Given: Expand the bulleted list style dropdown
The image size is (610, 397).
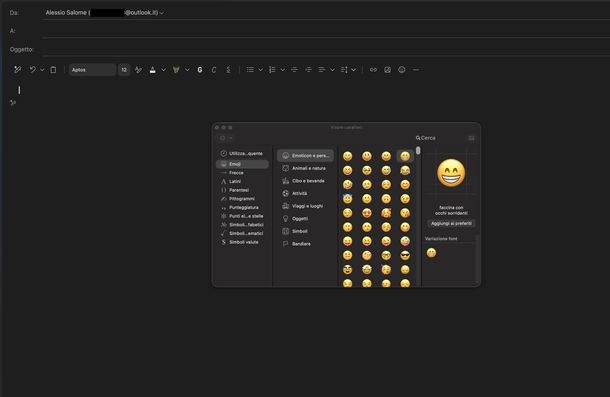Looking at the screenshot, I should coord(260,70).
